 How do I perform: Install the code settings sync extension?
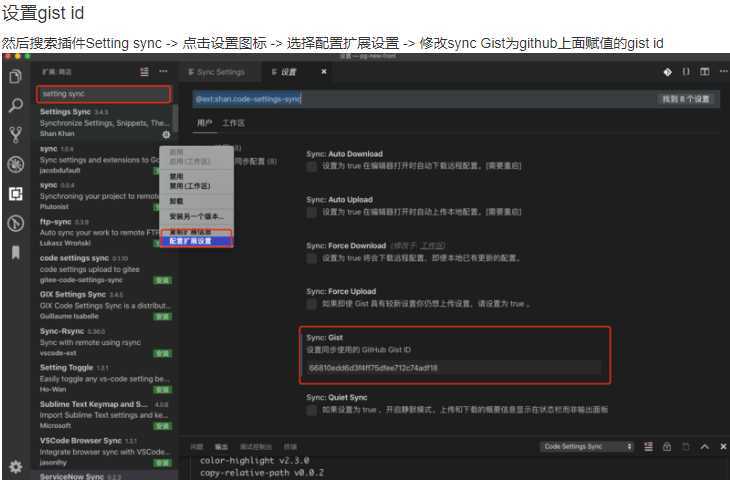[x=163, y=280]
